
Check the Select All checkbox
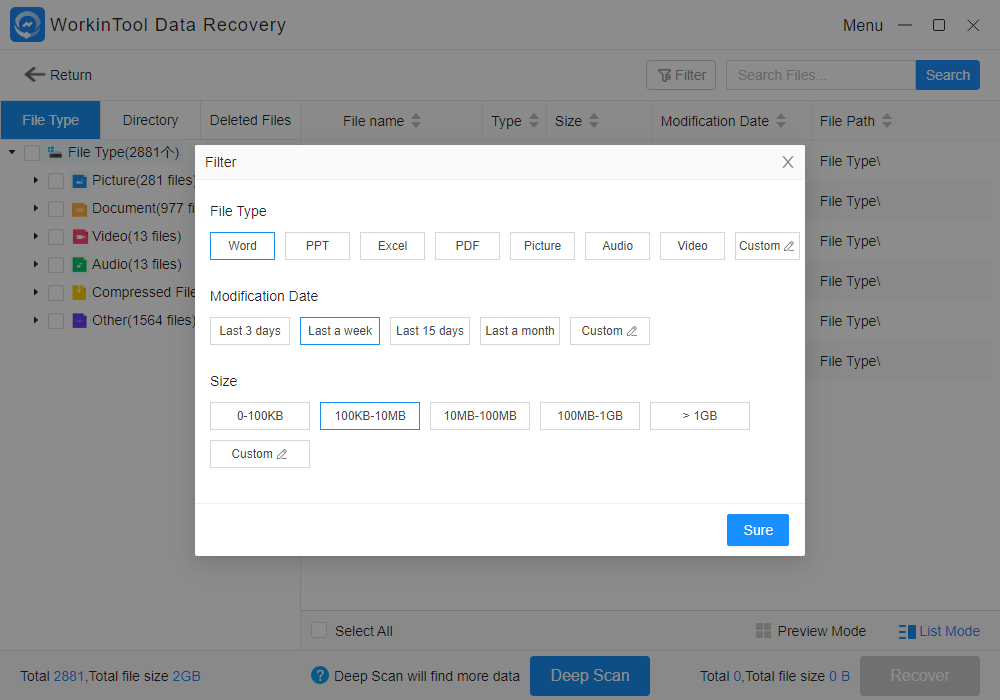click(319, 631)
